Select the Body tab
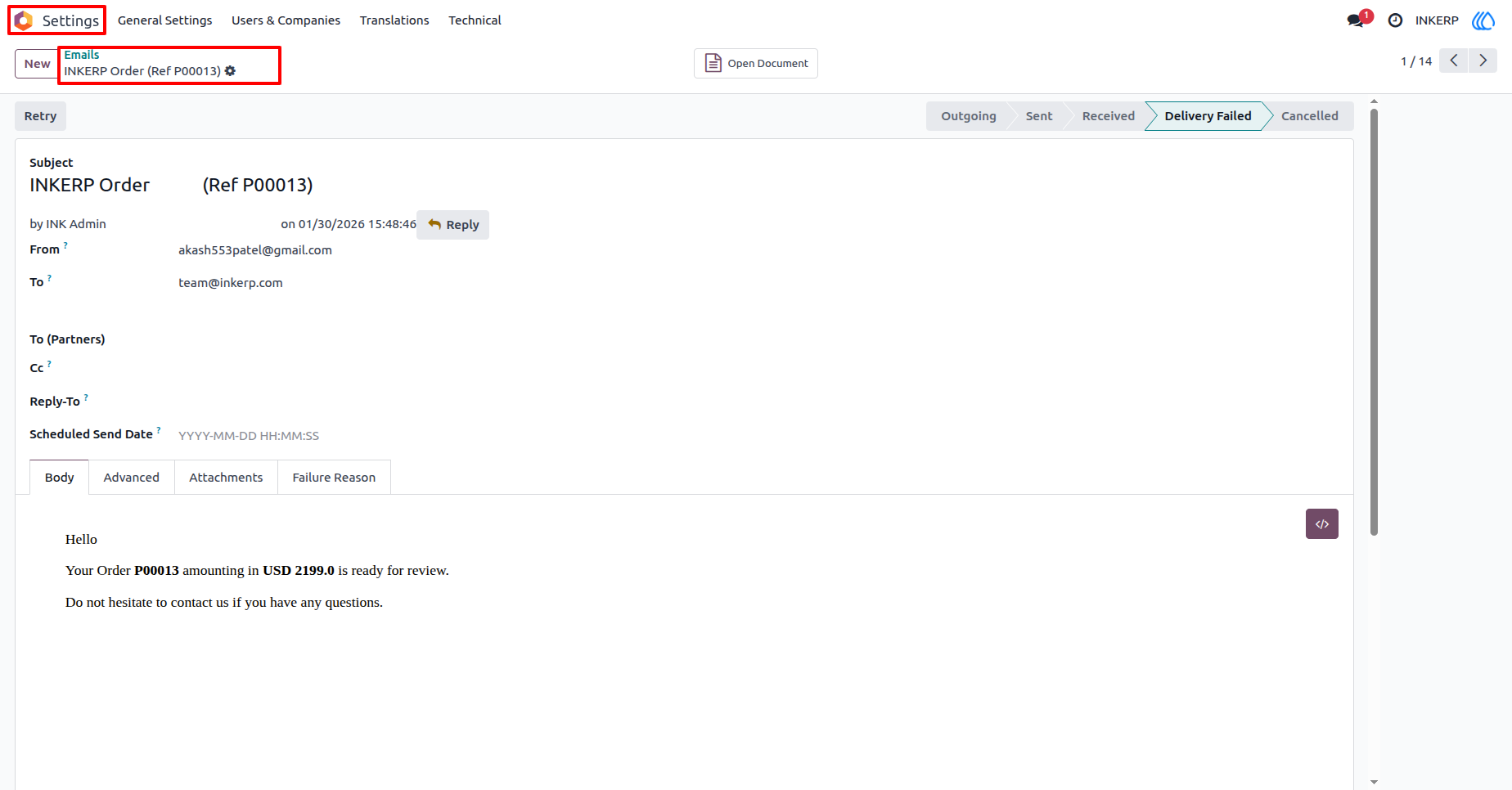Screen dimensions: 1512x790 coord(59,478)
